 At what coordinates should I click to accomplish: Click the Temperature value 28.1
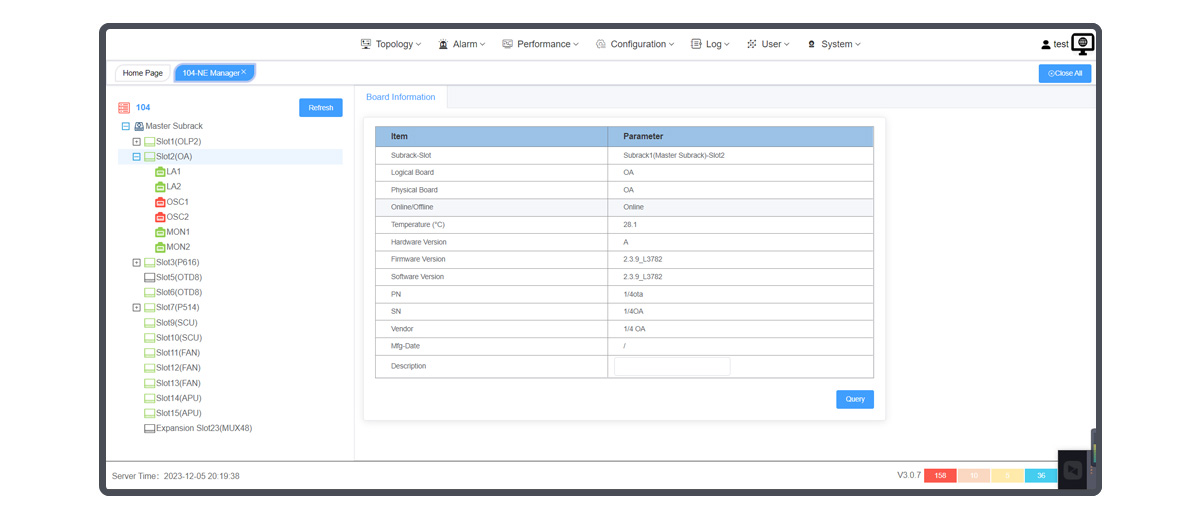[x=630, y=225]
